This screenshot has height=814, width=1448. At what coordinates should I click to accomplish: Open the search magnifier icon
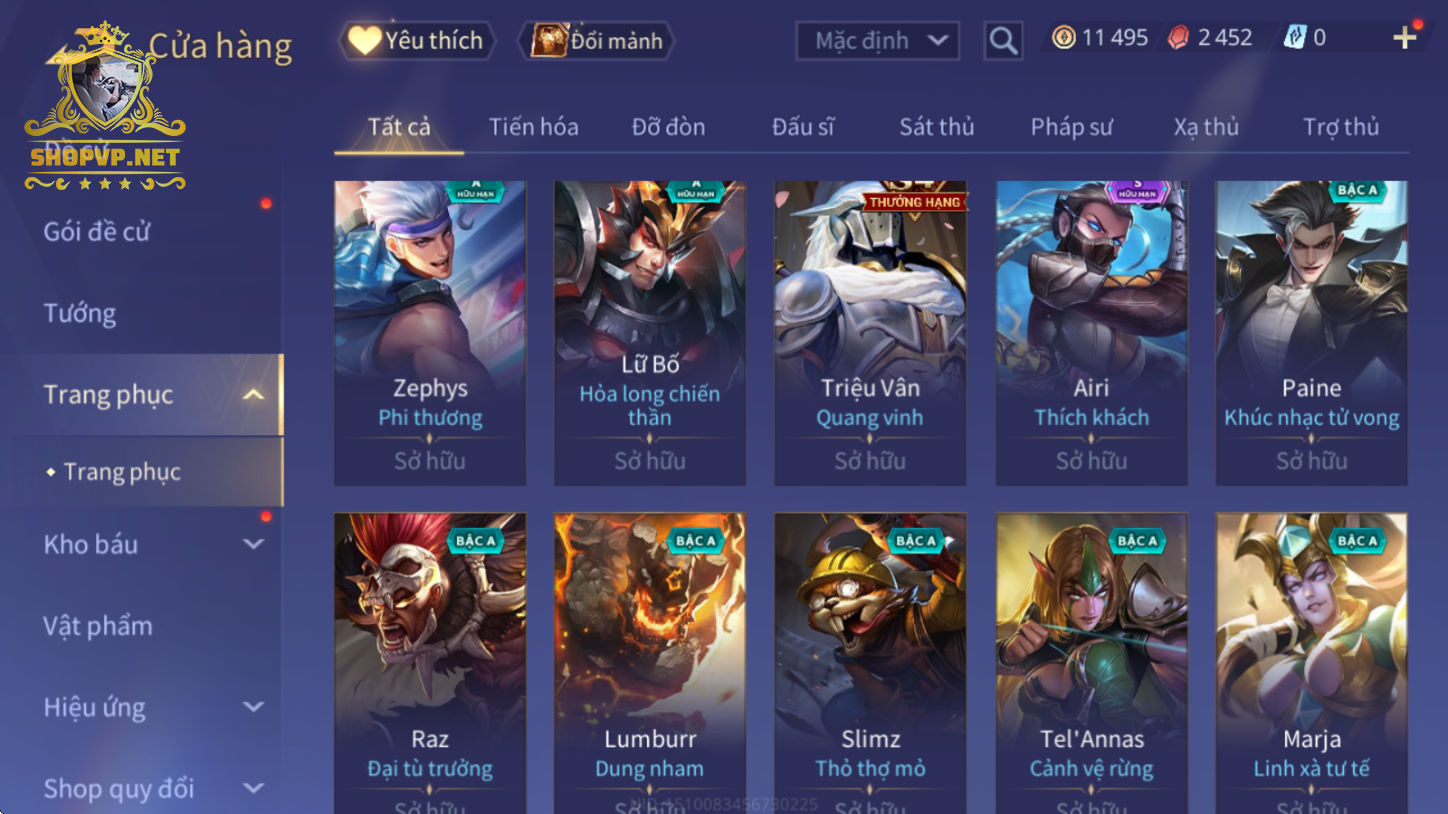point(1003,41)
